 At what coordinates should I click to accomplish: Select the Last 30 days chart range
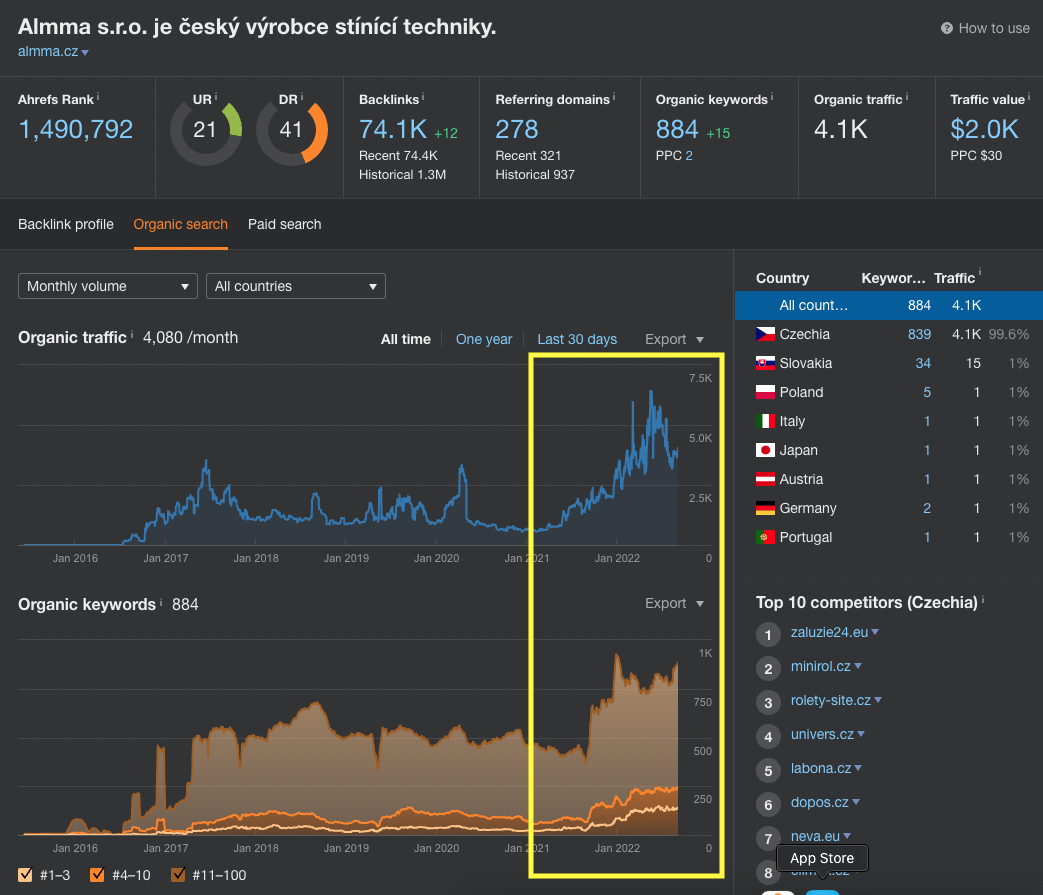tap(577, 339)
